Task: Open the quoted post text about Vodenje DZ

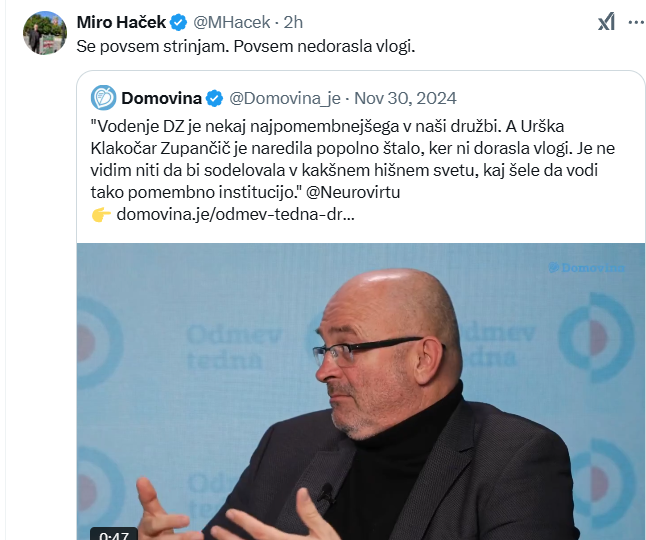Action: click(x=353, y=159)
